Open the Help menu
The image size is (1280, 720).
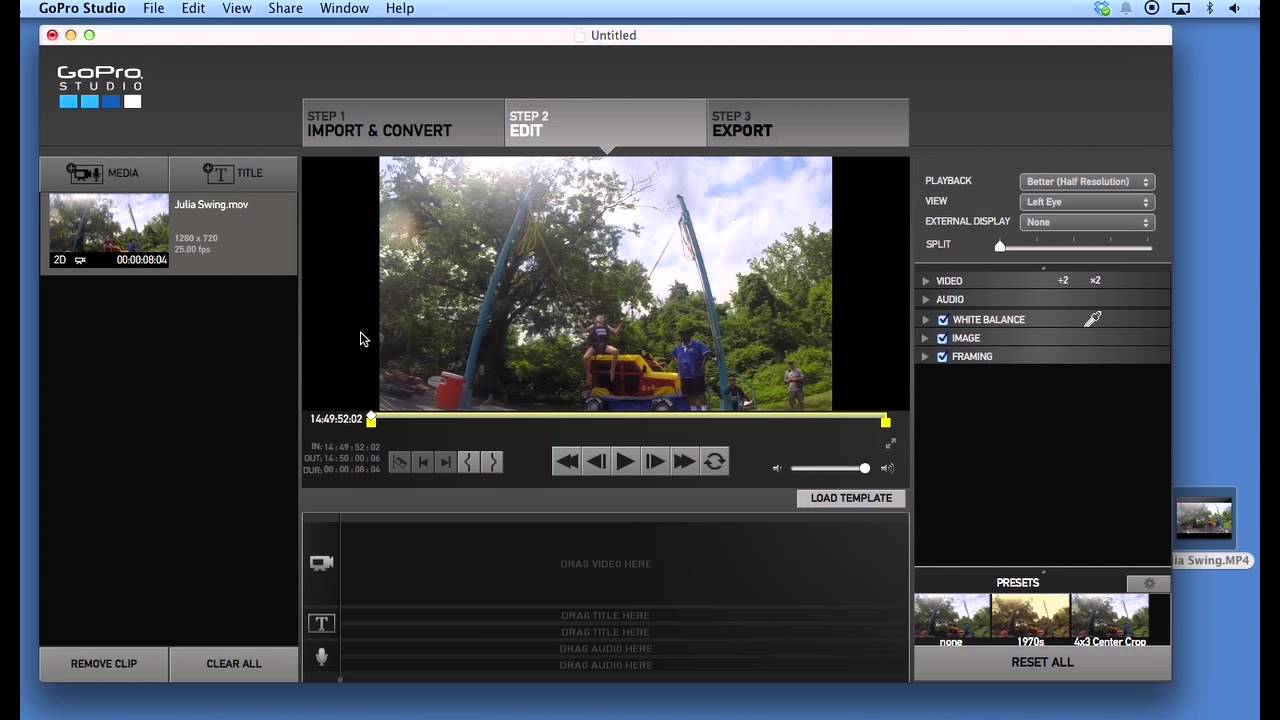click(400, 8)
